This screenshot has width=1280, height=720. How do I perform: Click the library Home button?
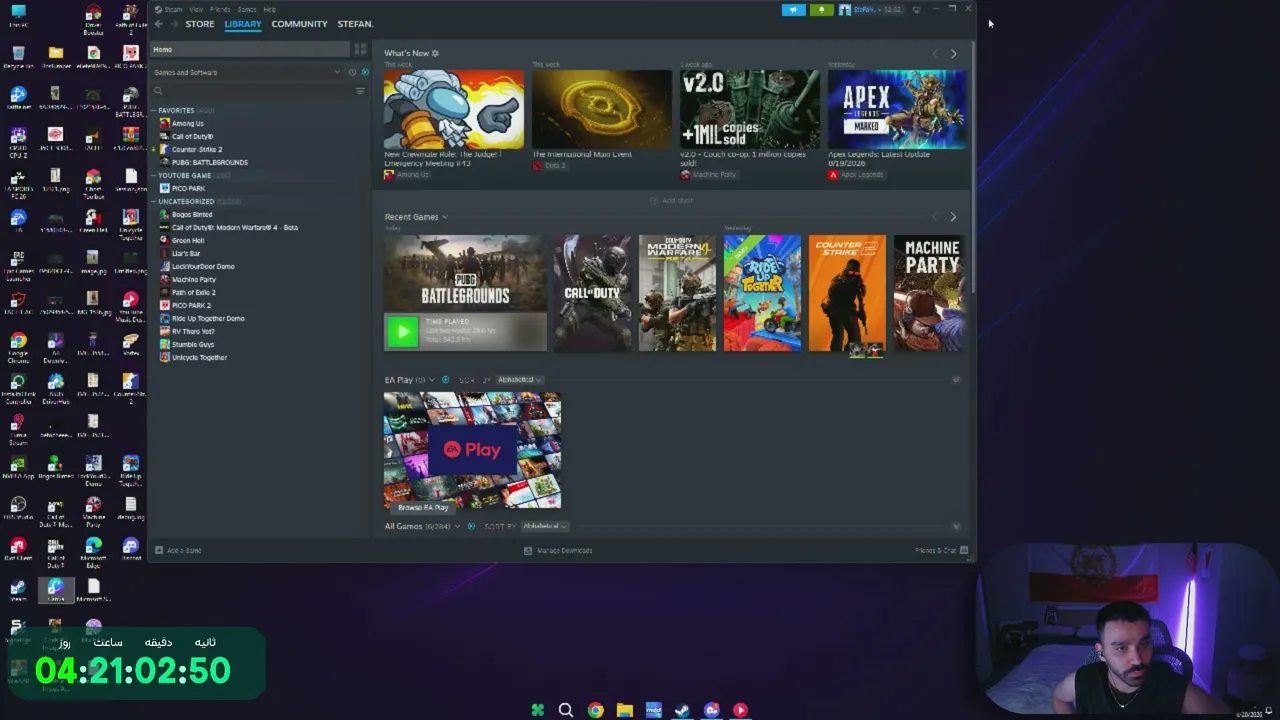tap(249, 49)
